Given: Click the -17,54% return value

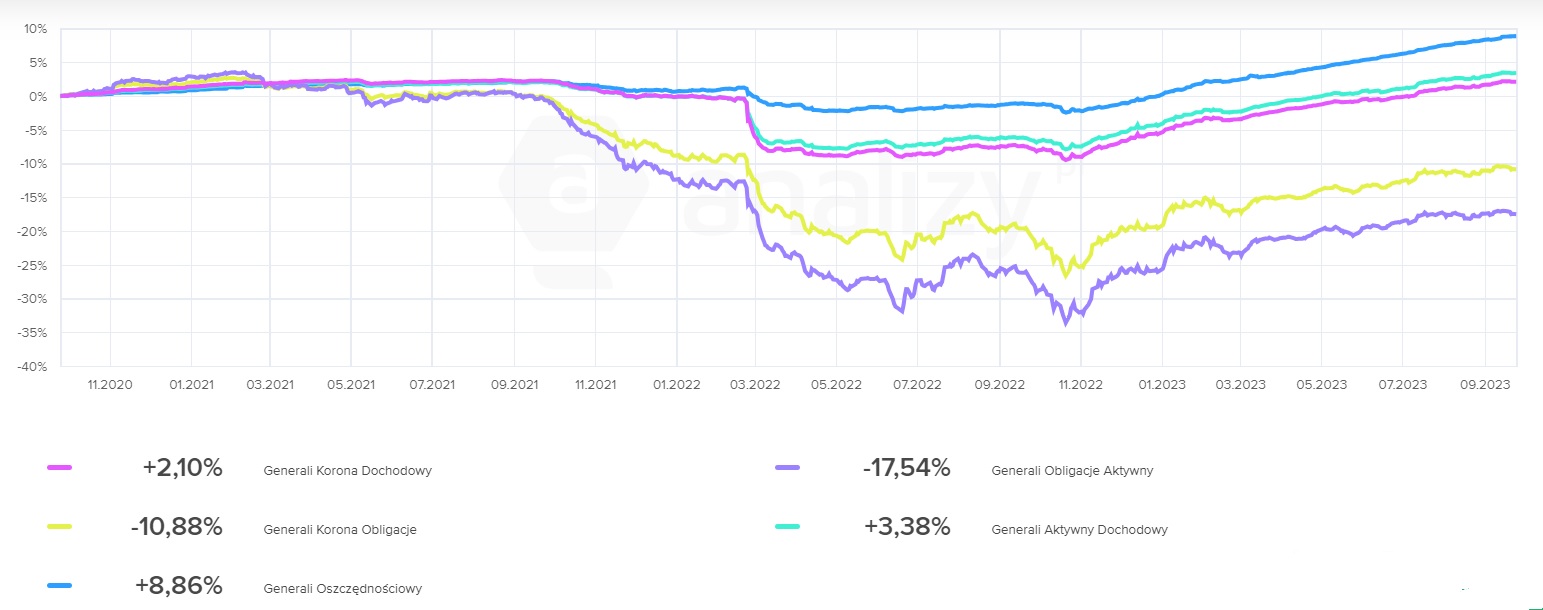Looking at the screenshot, I should point(906,467).
